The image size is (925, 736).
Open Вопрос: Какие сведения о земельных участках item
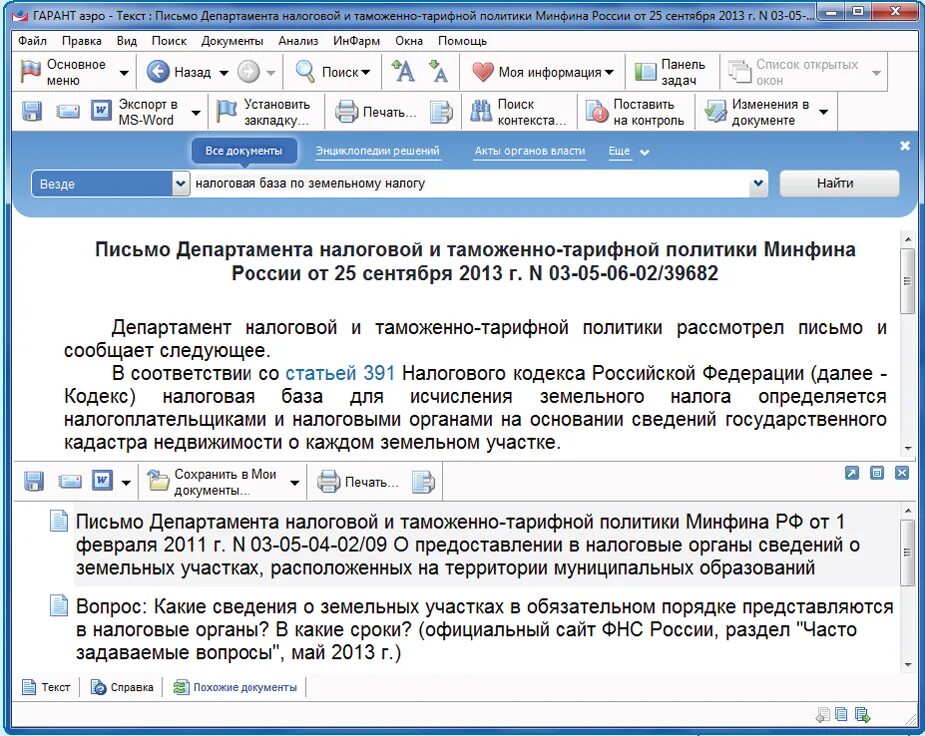[x=485, y=629]
